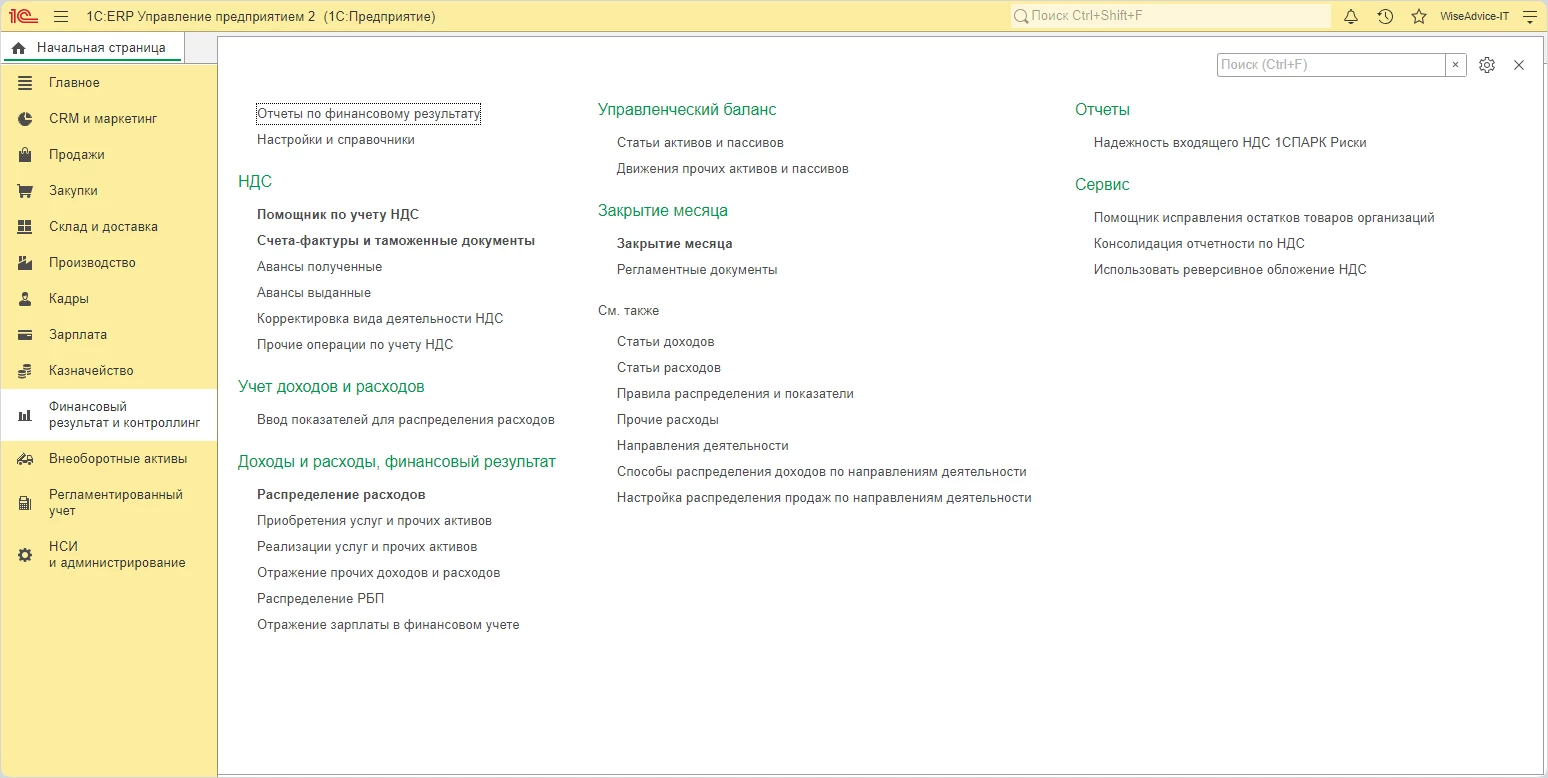1548x778 pixels.
Task: Click the Производство factory icon
Action: coord(25,263)
